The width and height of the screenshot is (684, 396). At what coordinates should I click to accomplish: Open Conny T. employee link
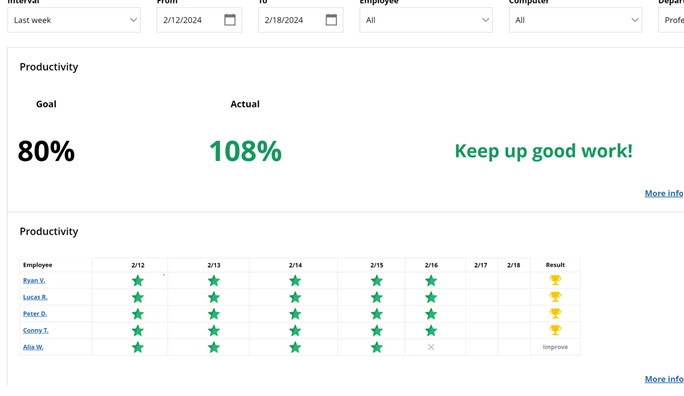pos(36,330)
